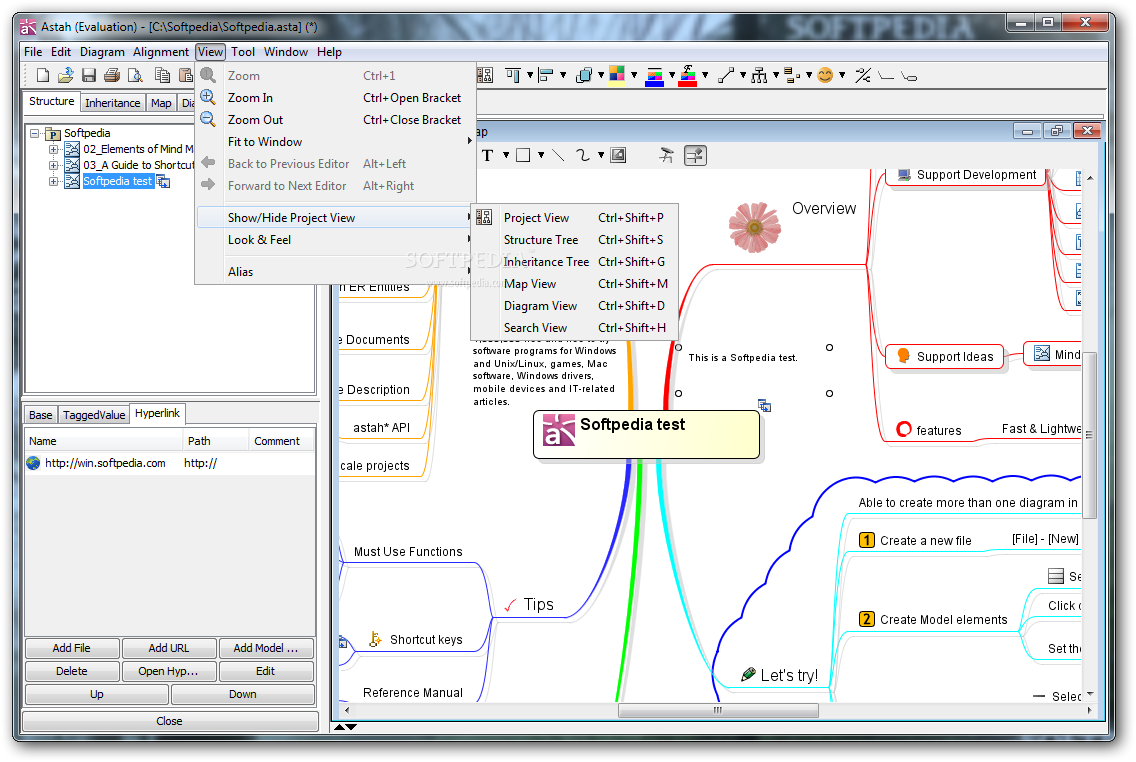Open dropdown arrow next to Align Top
This screenshot has height=762, width=1136.
(530, 75)
